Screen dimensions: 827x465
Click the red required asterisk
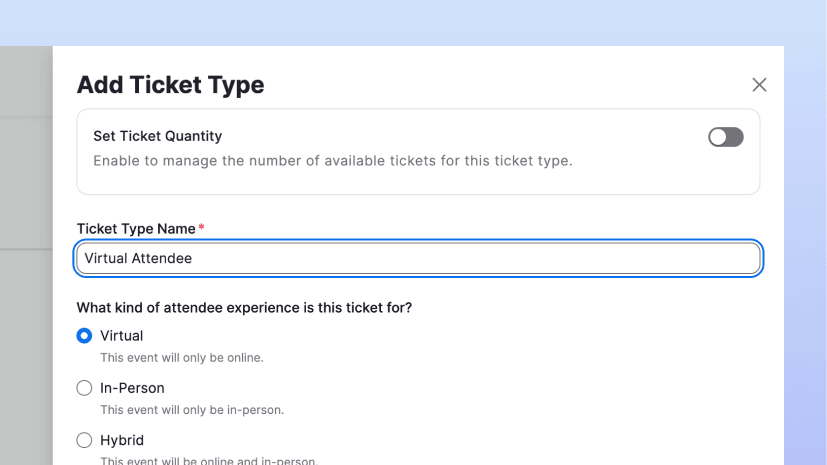201,229
